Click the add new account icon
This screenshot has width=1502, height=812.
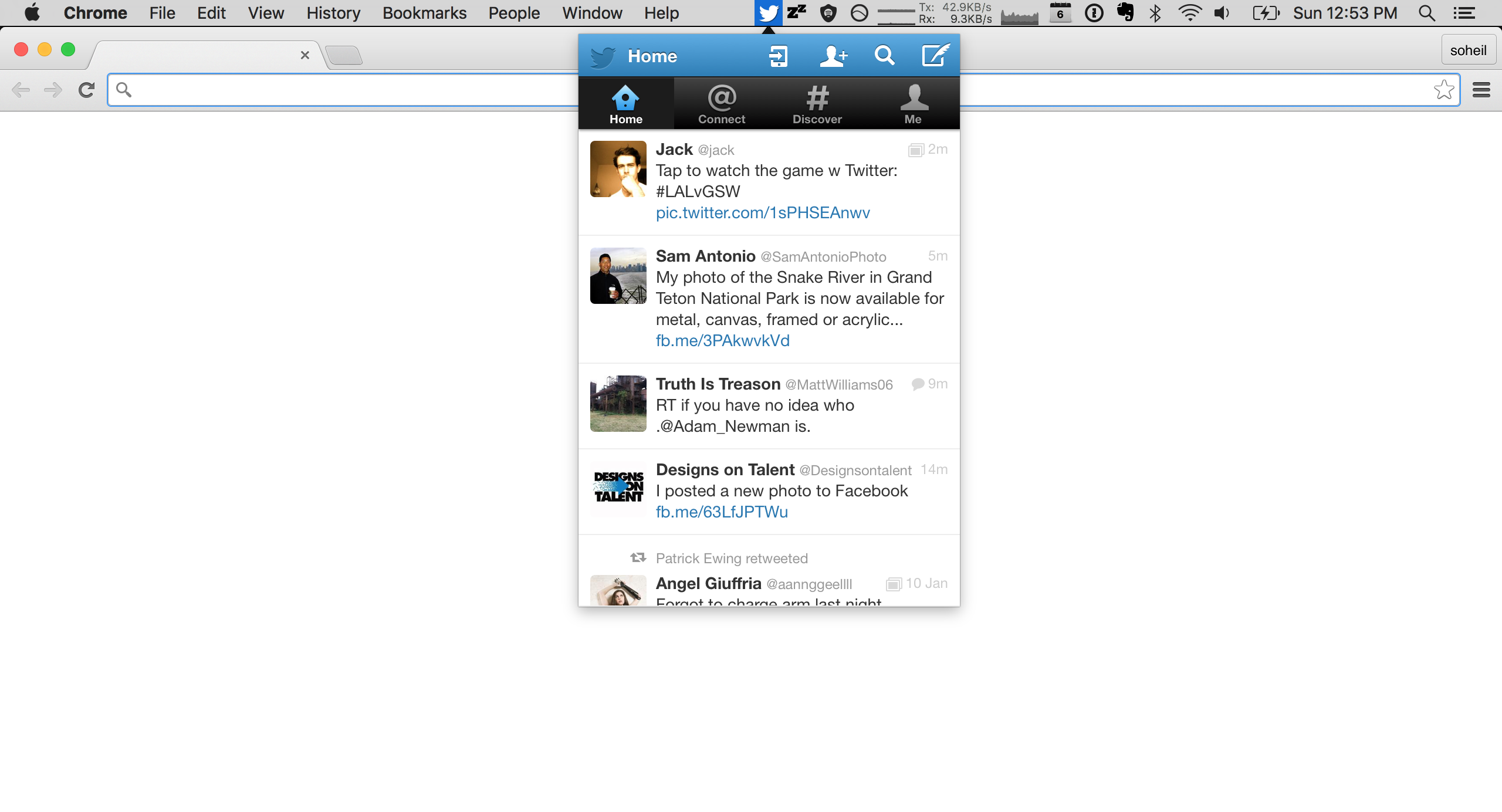click(833, 55)
